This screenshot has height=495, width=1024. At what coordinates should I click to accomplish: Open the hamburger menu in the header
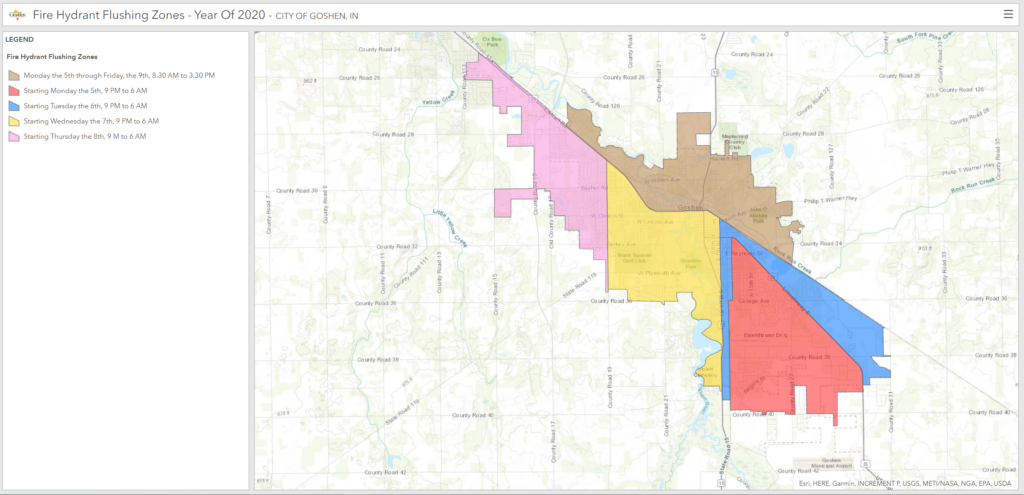point(1007,14)
